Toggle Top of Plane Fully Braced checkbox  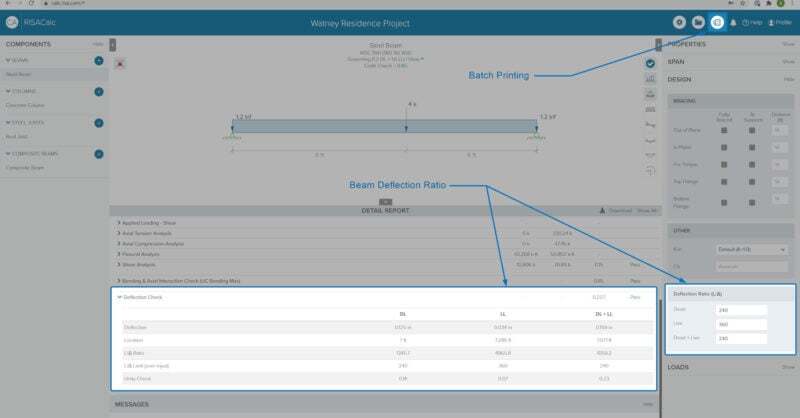724,131
